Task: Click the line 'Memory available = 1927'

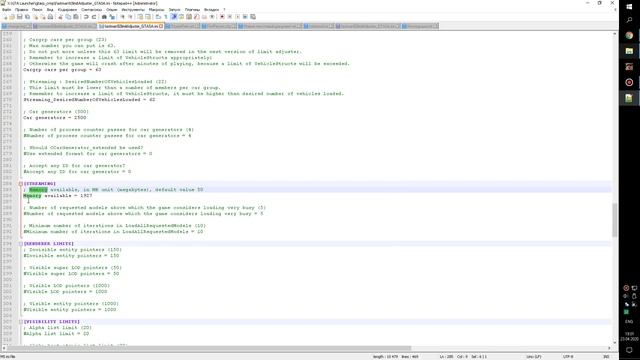Action: pos(58,196)
